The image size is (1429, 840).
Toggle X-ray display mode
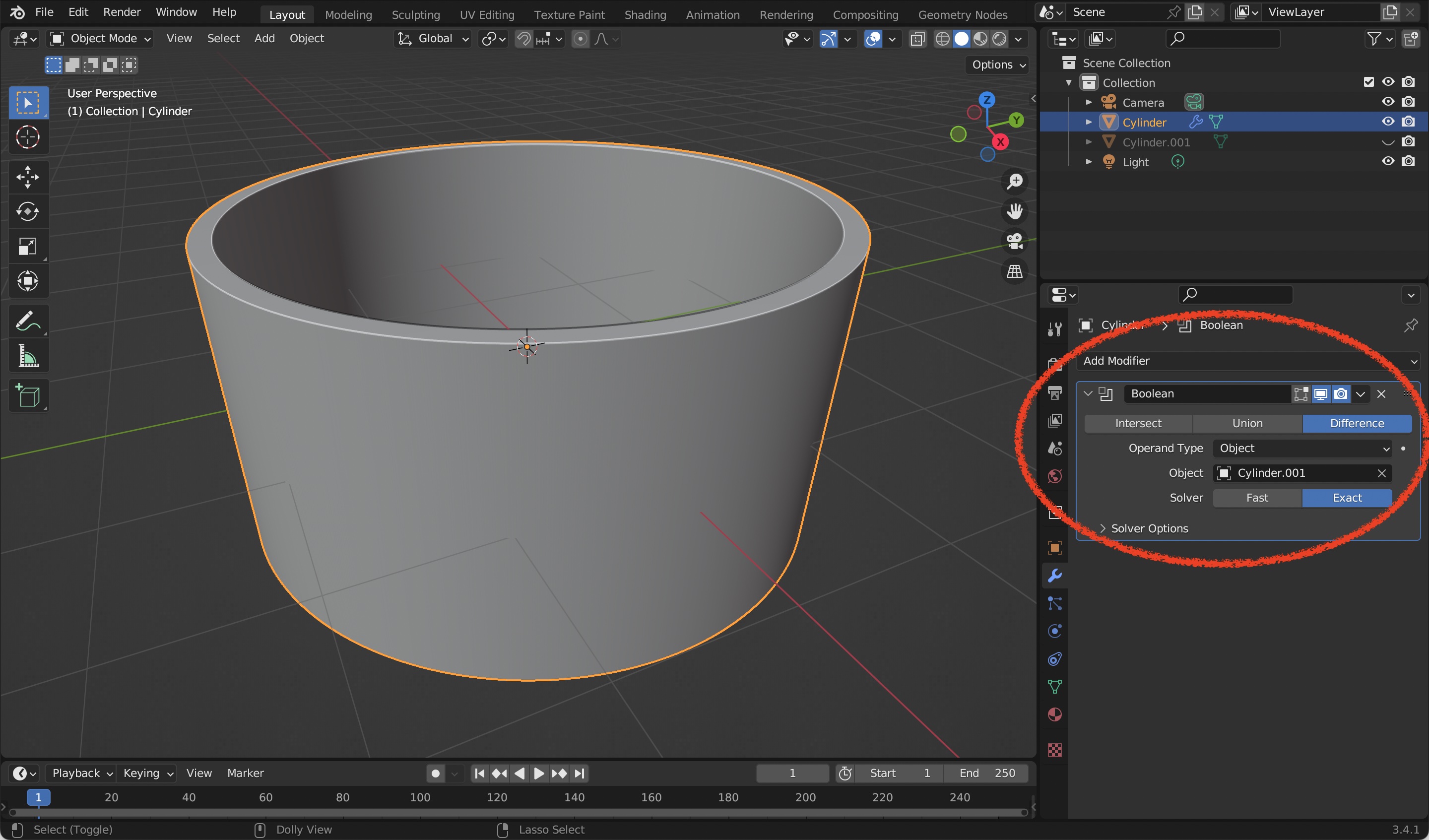[x=917, y=39]
